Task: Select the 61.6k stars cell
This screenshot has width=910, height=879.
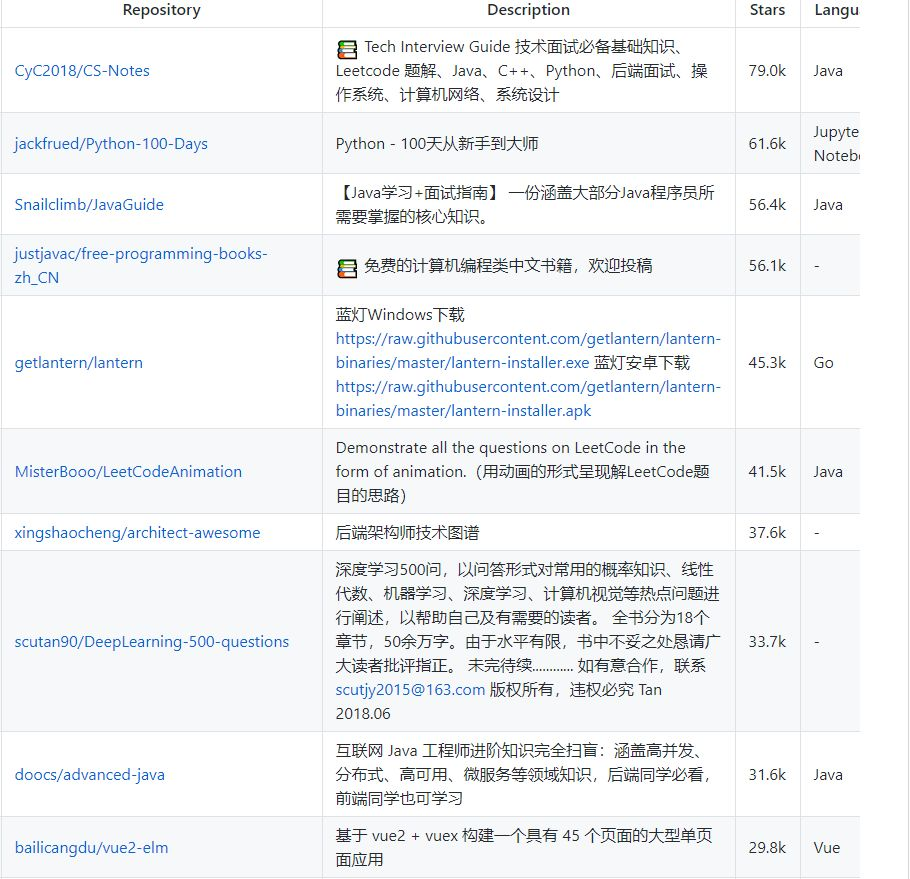Action: tap(767, 143)
